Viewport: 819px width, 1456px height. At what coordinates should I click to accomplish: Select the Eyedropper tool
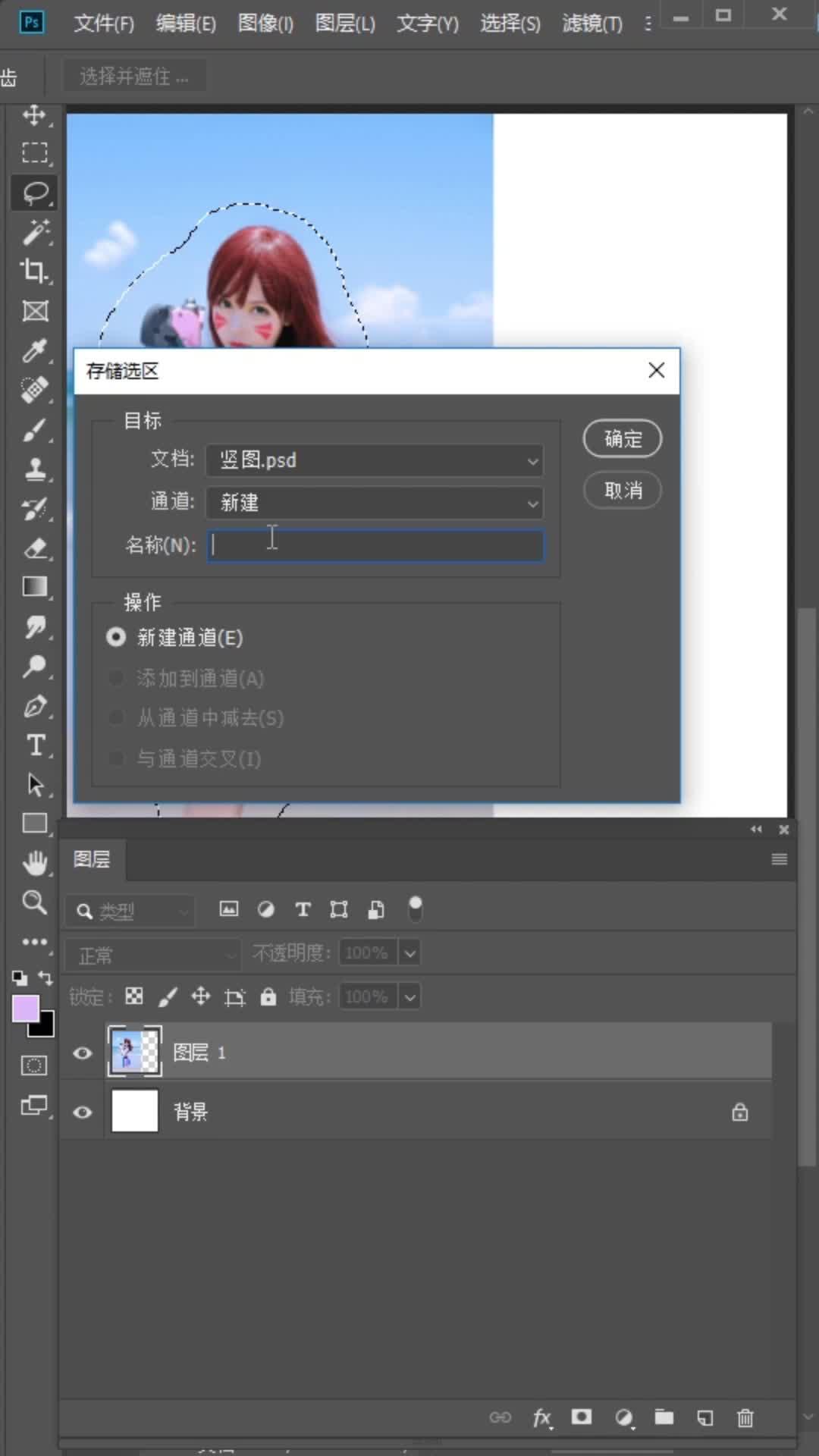point(34,350)
